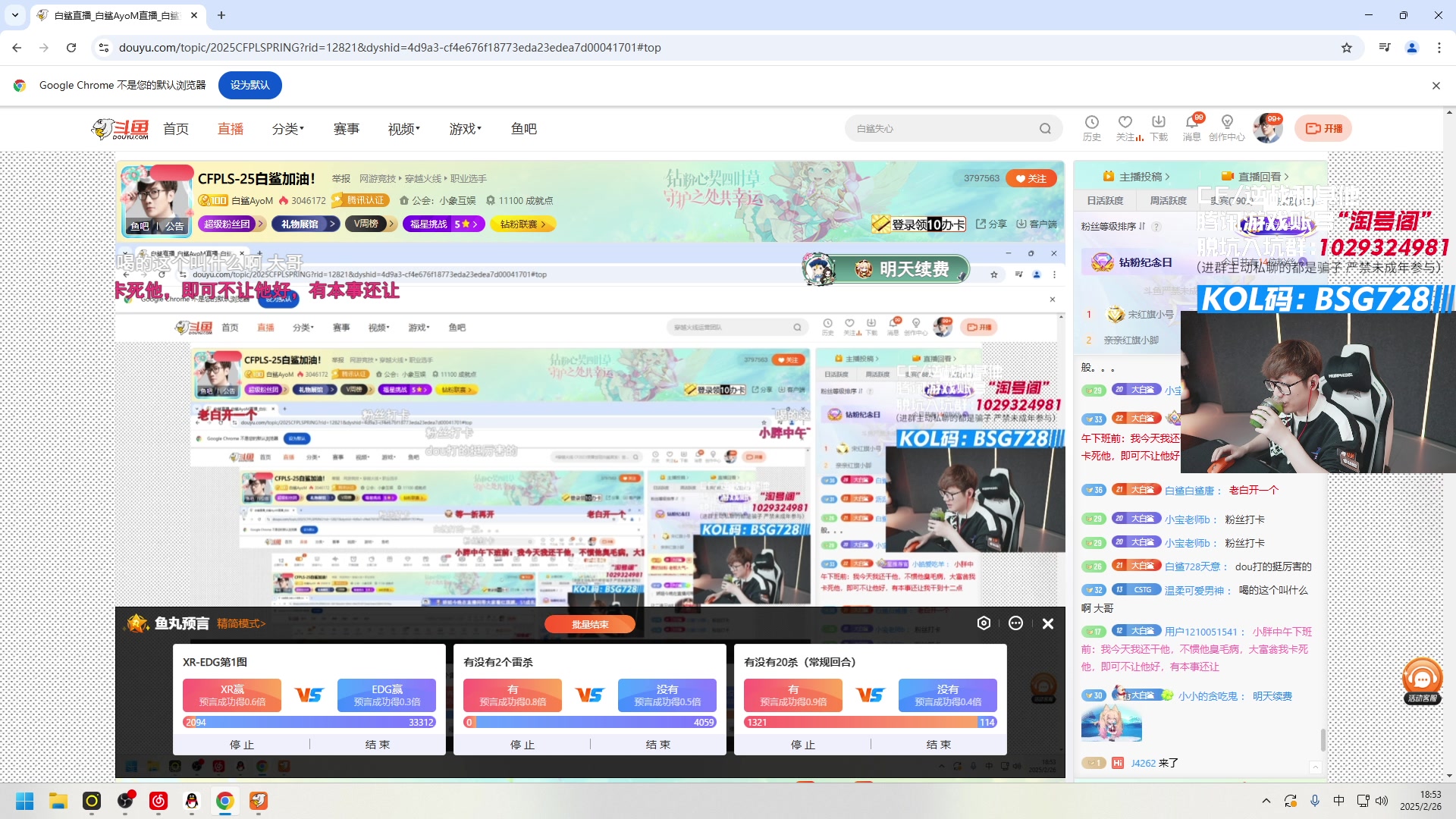Expand 礼物展馆 badge
The height and width of the screenshot is (819, 1456).
pyautogui.click(x=306, y=224)
